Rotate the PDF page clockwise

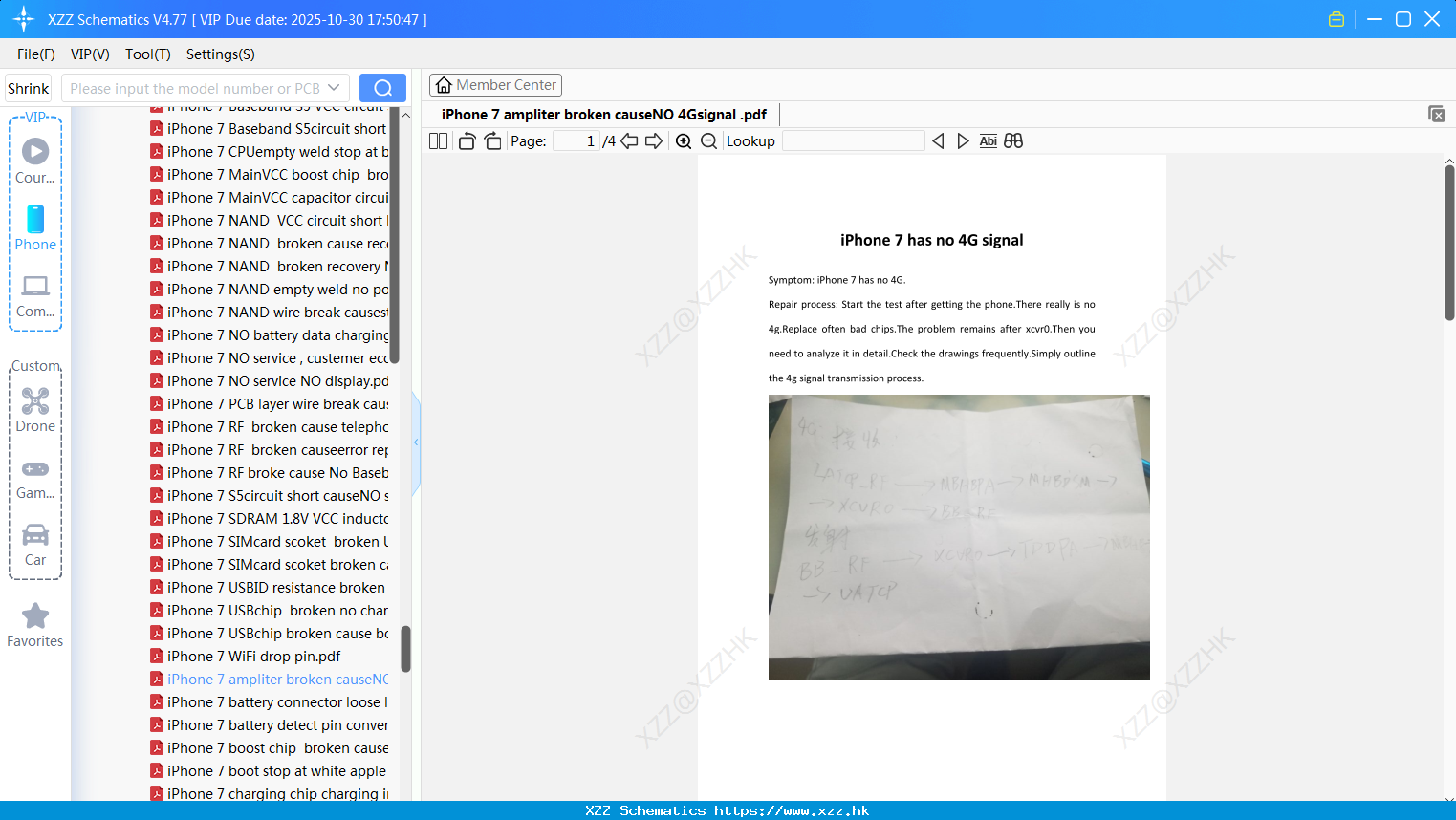click(x=492, y=141)
